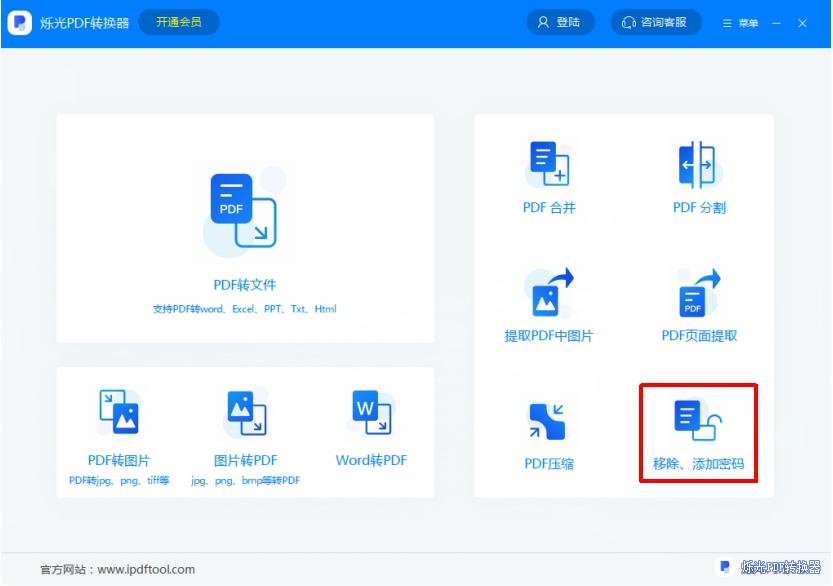Open the 开通会员 membership button

(x=178, y=22)
